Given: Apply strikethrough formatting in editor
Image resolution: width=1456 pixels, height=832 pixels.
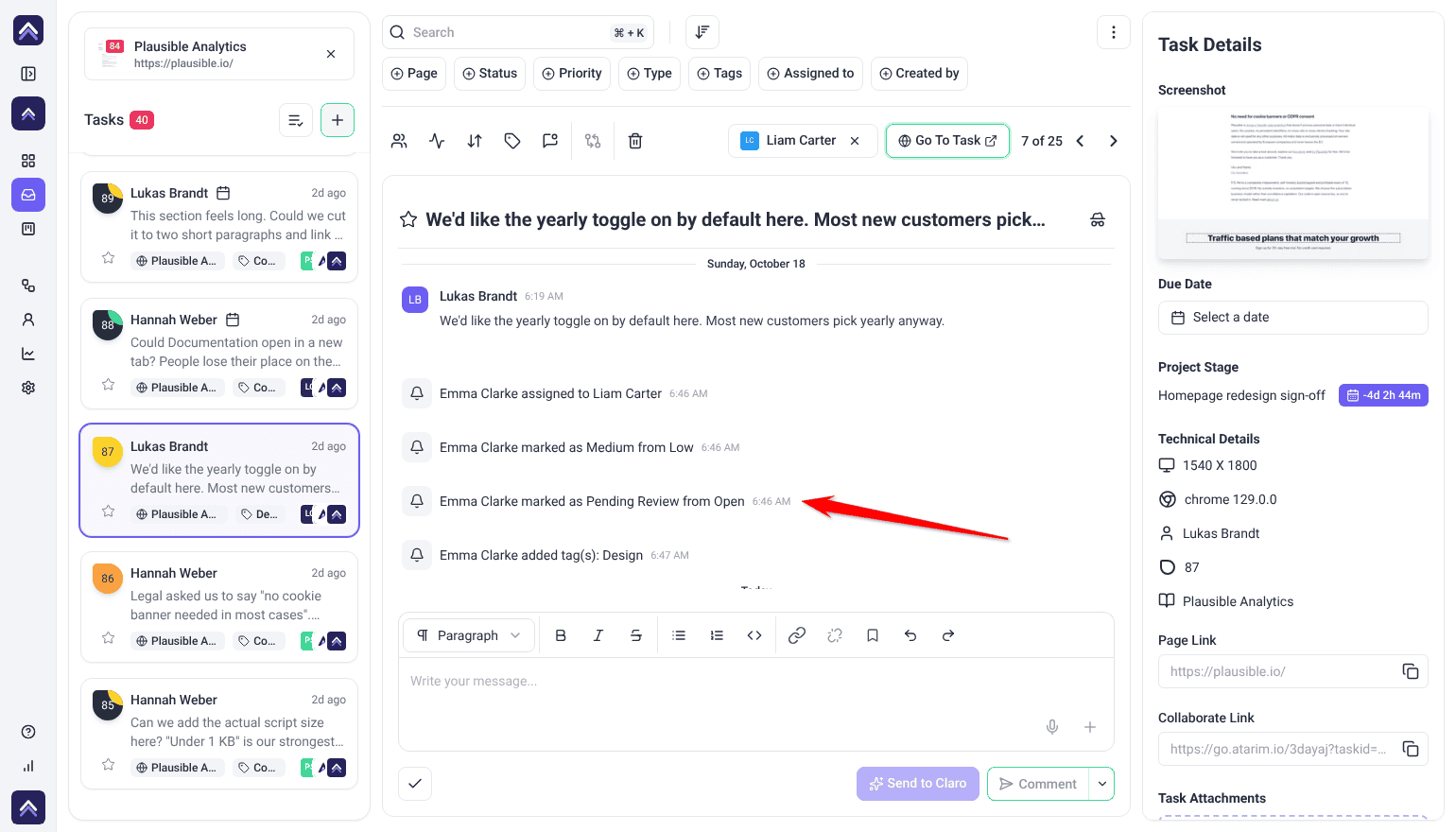Looking at the screenshot, I should (636, 635).
